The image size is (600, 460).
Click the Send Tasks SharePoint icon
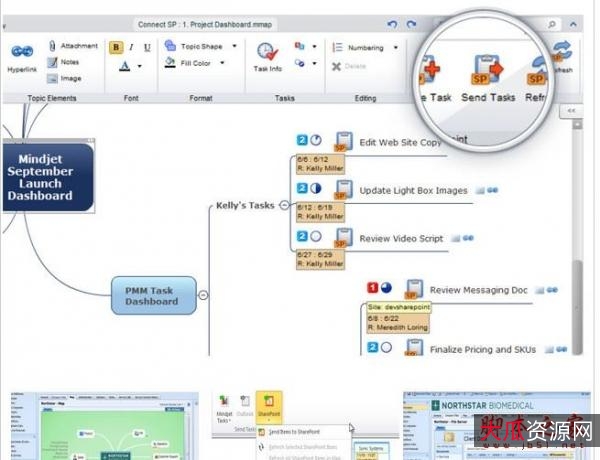click(489, 68)
